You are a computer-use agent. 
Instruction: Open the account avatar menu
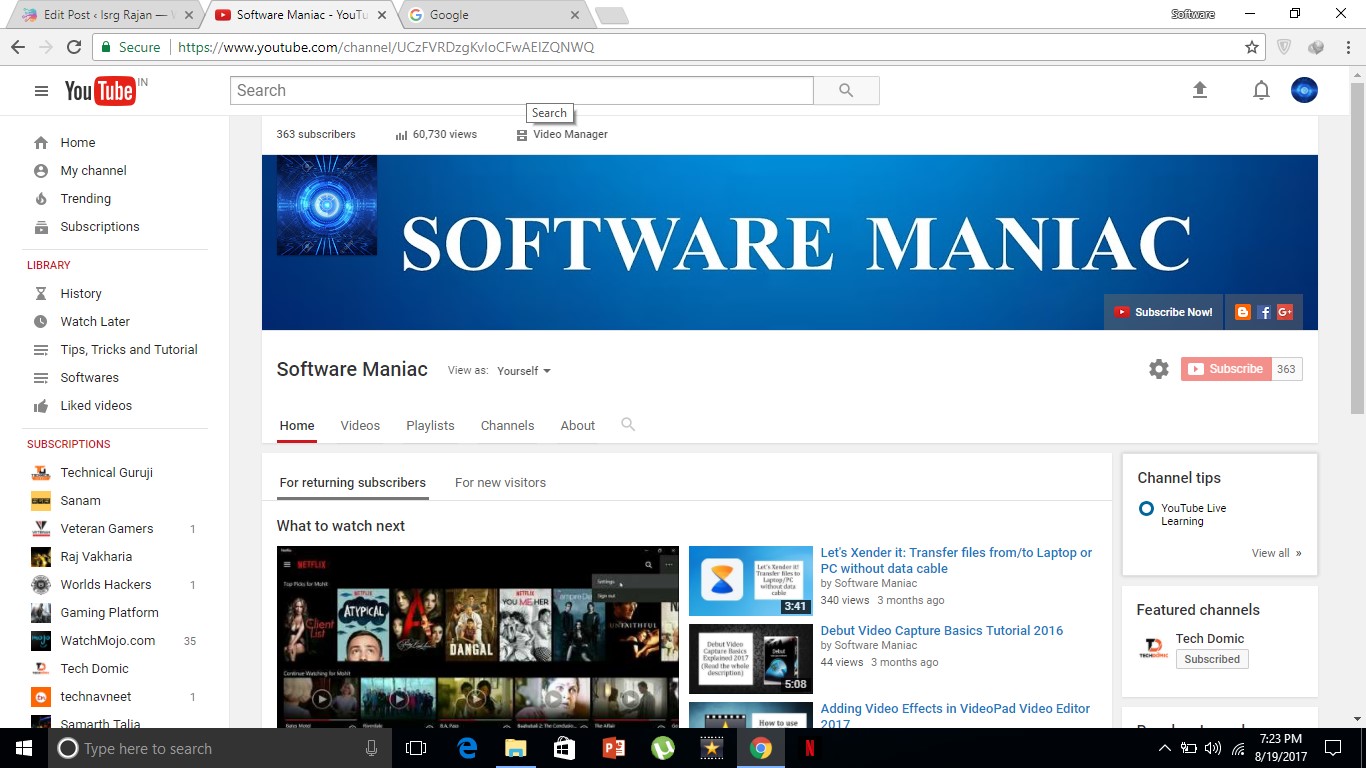[1304, 90]
